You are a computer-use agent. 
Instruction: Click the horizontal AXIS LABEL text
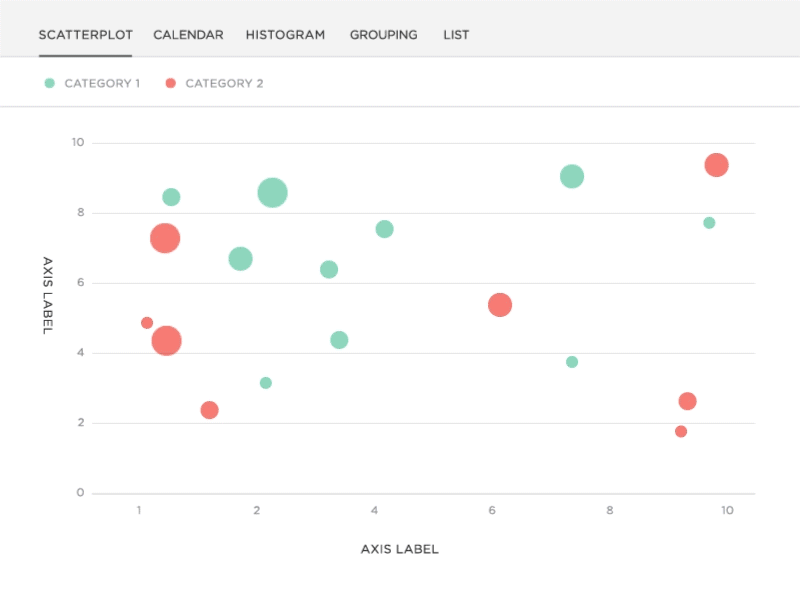(399, 548)
